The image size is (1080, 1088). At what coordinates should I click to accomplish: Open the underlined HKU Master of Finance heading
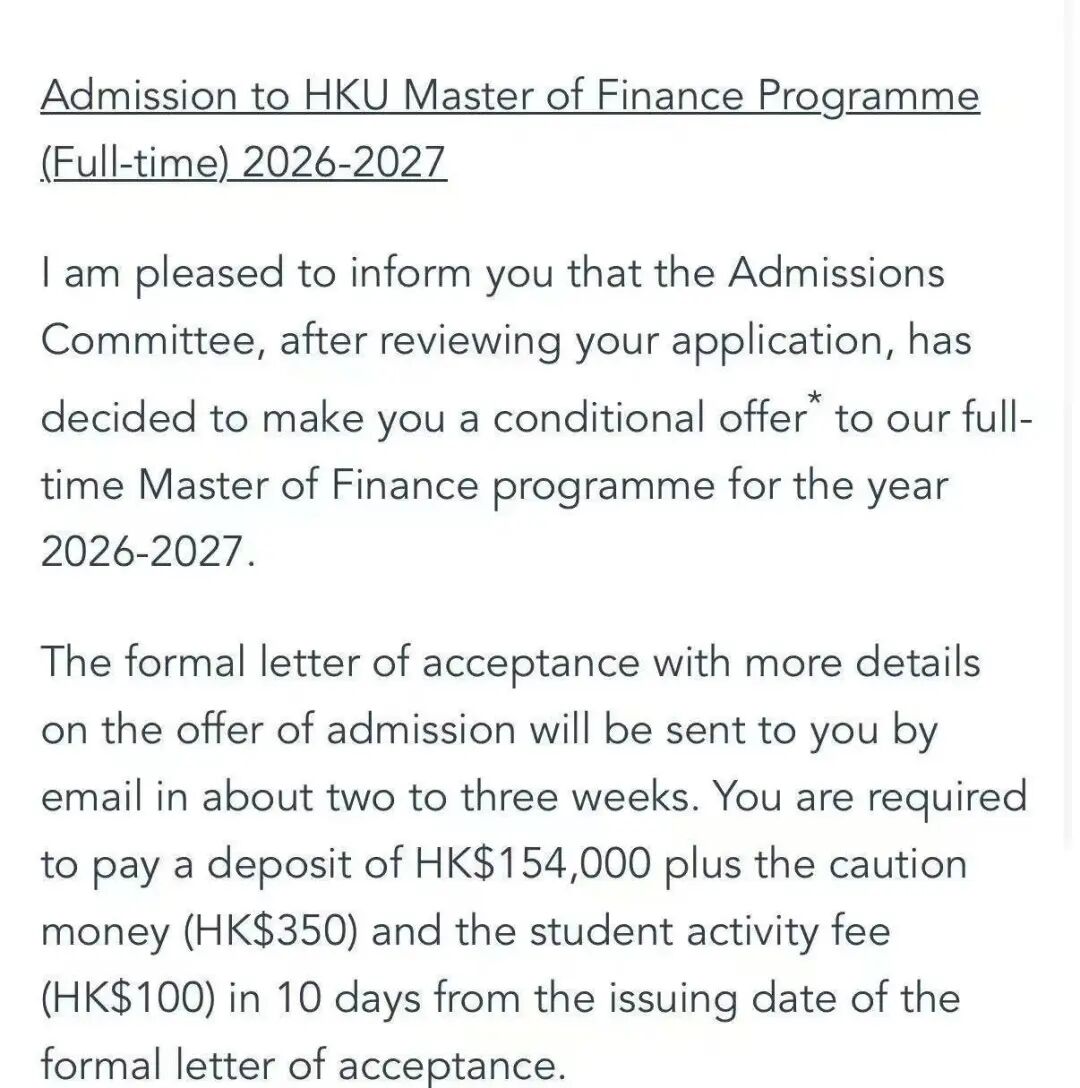coord(510,96)
